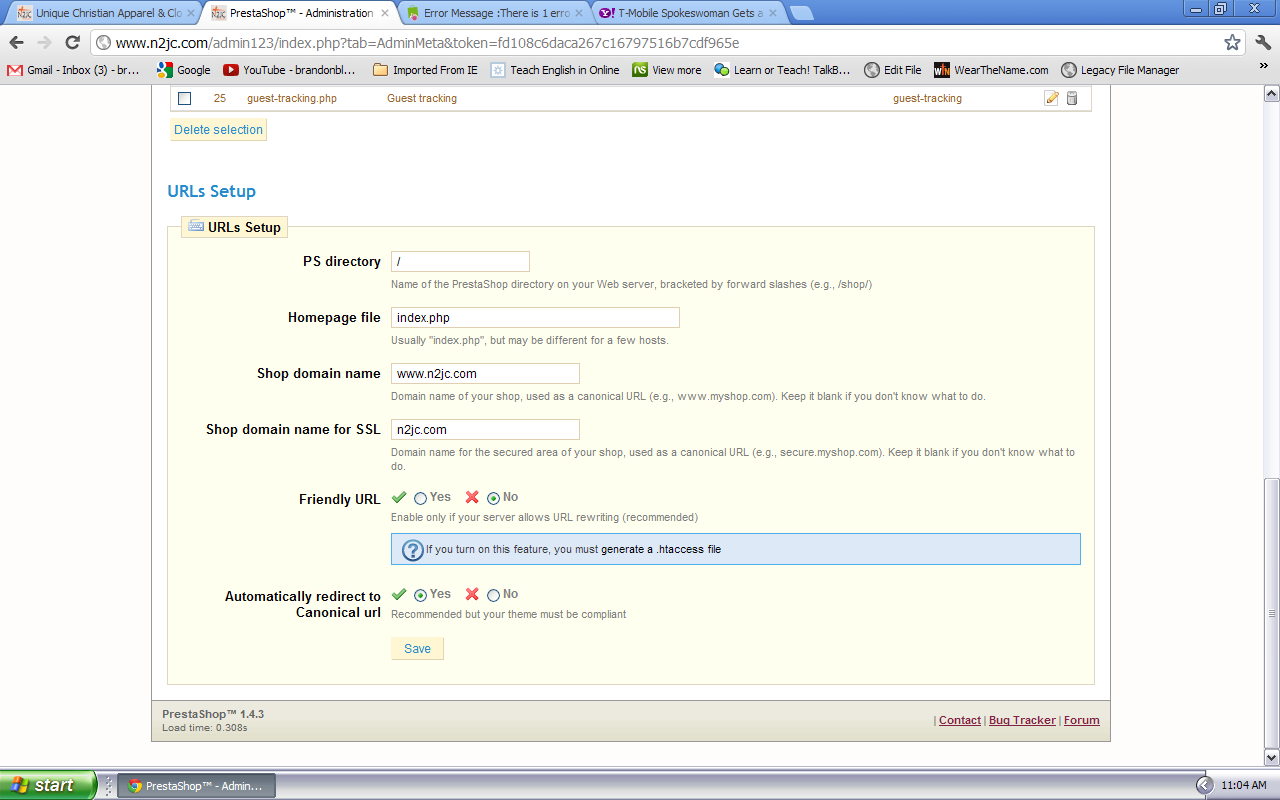Open the Bug Tracker footer link
The image size is (1280, 800).
(1022, 720)
